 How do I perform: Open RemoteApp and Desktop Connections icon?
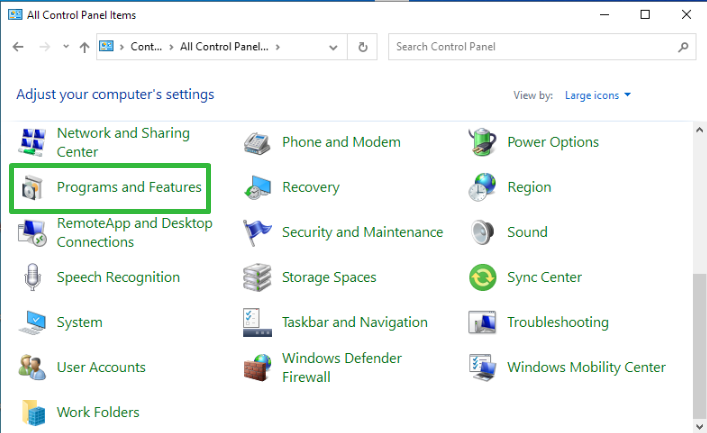[32, 232]
